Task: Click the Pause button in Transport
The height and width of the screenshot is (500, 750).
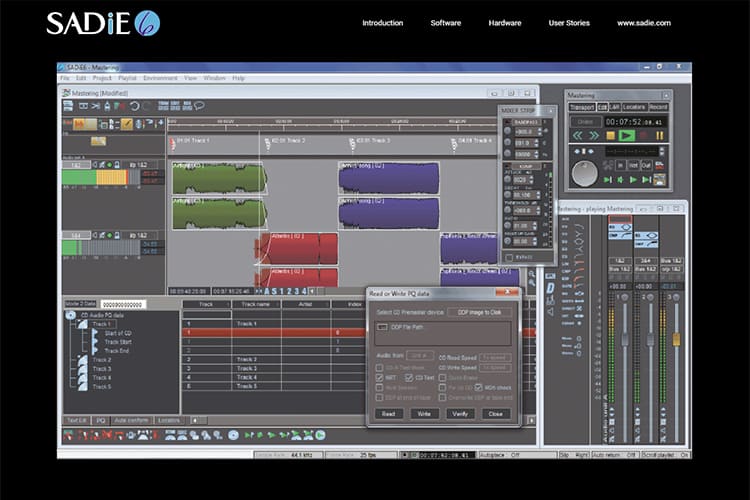Action: 660,136
